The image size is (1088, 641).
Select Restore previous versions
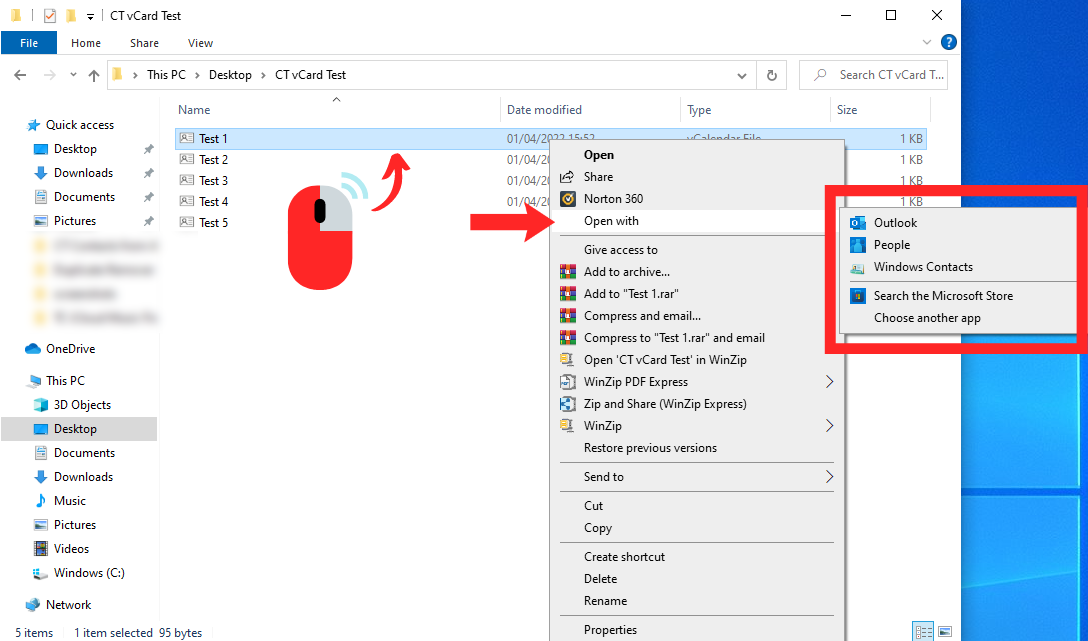tap(650, 448)
